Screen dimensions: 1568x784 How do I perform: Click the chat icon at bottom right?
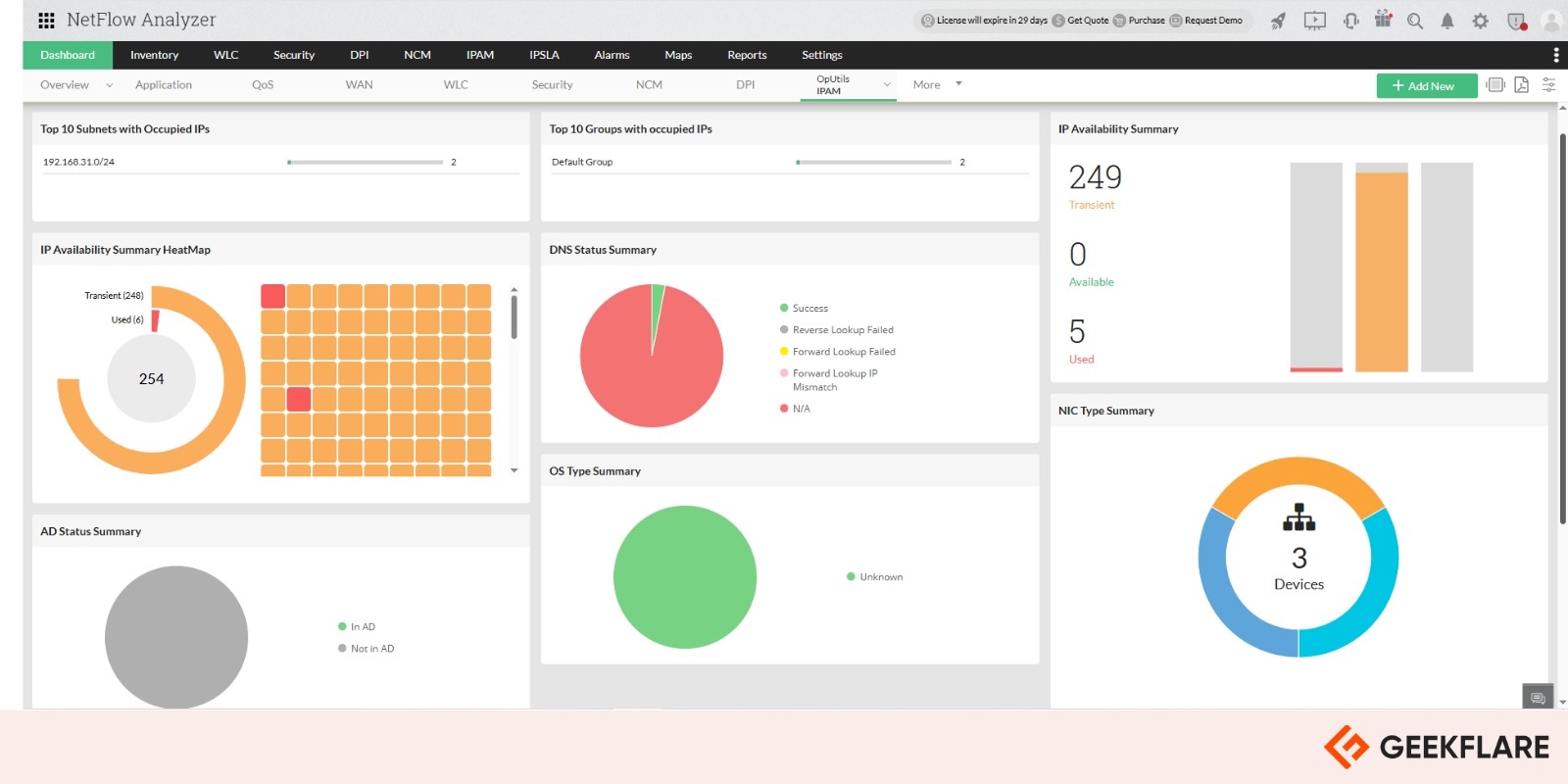(x=1538, y=698)
